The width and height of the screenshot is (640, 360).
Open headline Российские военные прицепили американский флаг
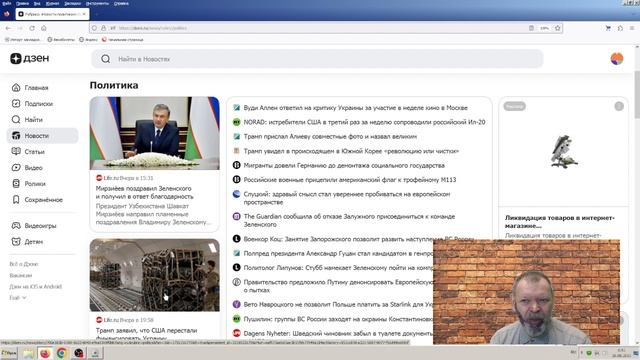tap(349, 180)
